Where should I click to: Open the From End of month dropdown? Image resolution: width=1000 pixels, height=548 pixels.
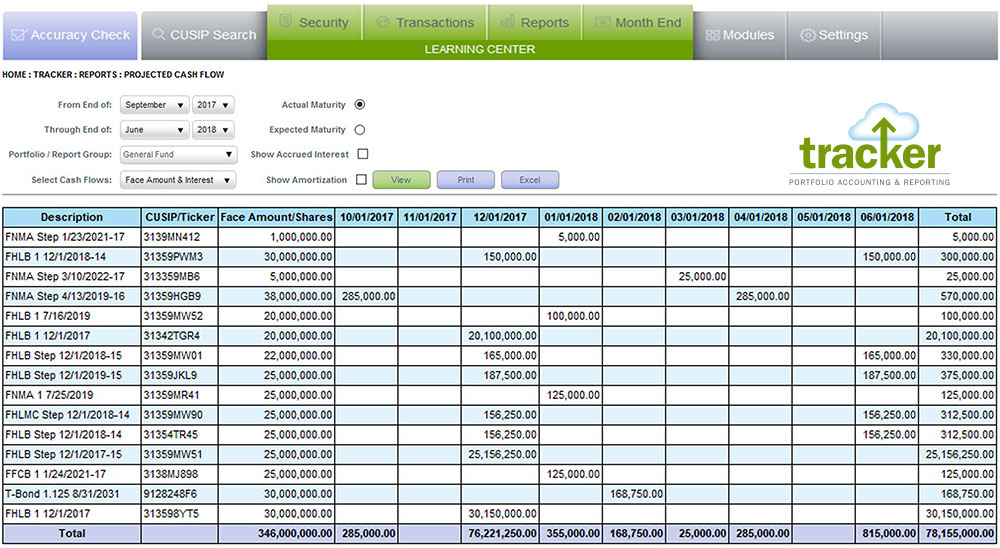(x=154, y=104)
